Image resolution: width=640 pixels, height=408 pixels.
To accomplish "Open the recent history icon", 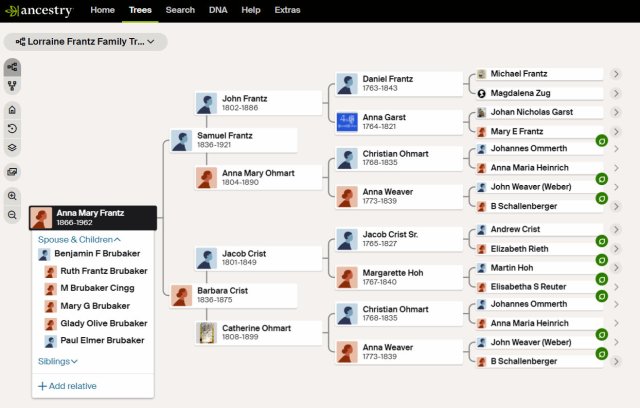I will pos(13,129).
